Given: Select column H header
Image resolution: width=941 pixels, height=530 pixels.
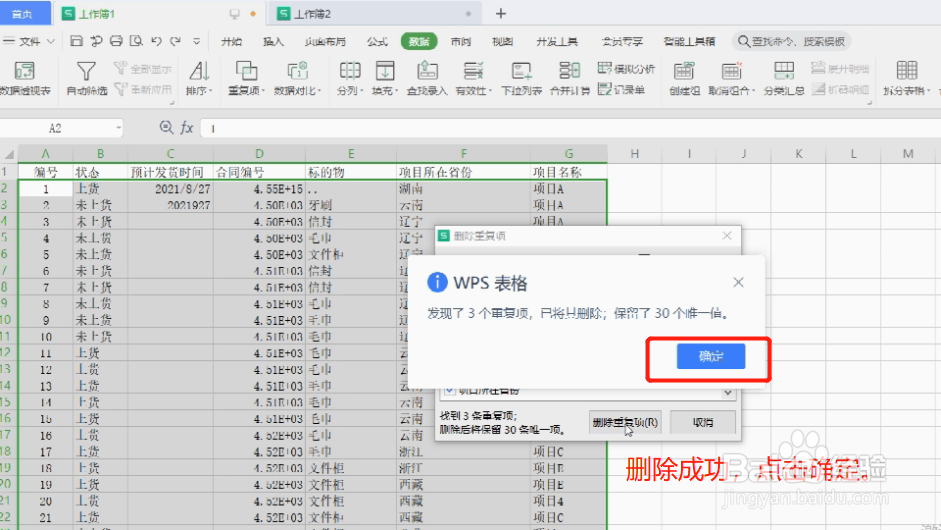Looking at the screenshot, I should 634,154.
